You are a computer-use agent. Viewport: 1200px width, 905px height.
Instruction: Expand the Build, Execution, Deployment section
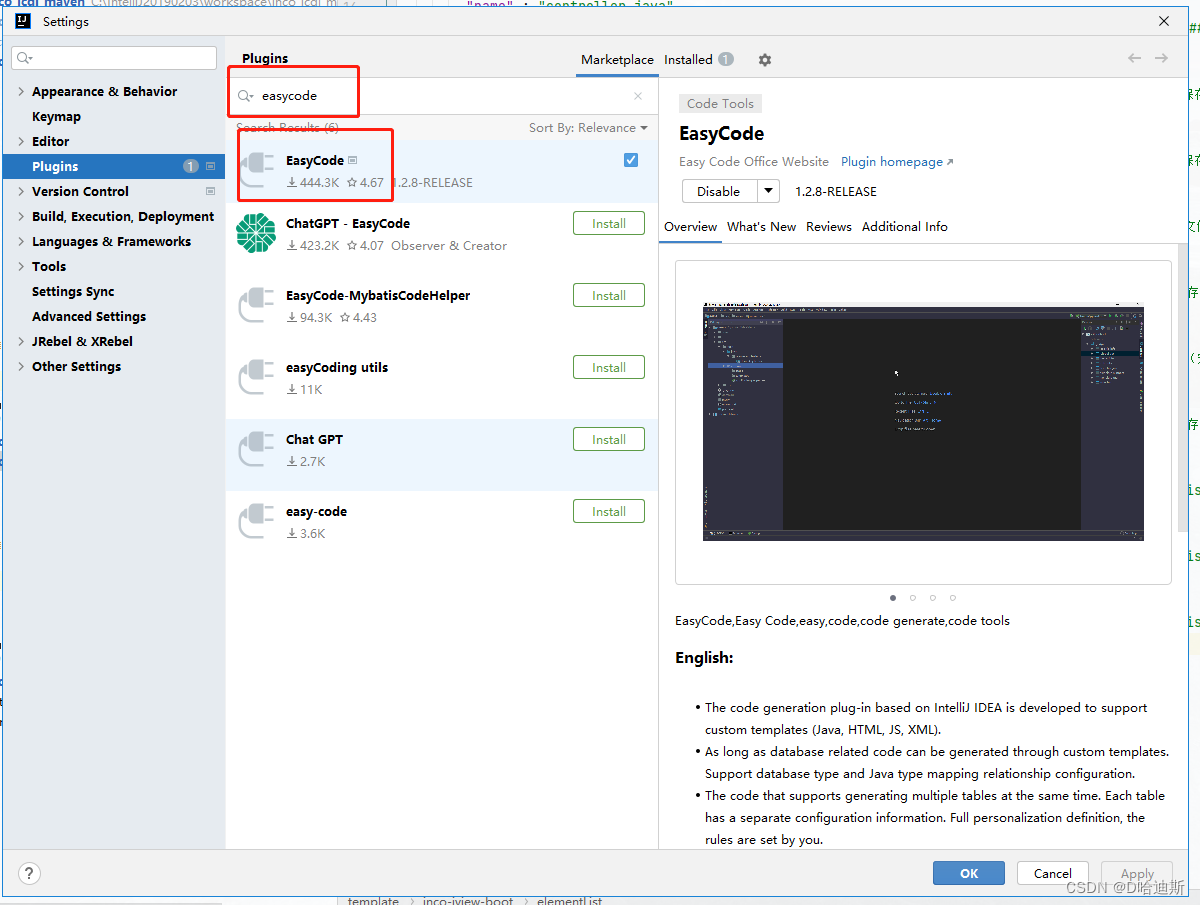[22, 216]
